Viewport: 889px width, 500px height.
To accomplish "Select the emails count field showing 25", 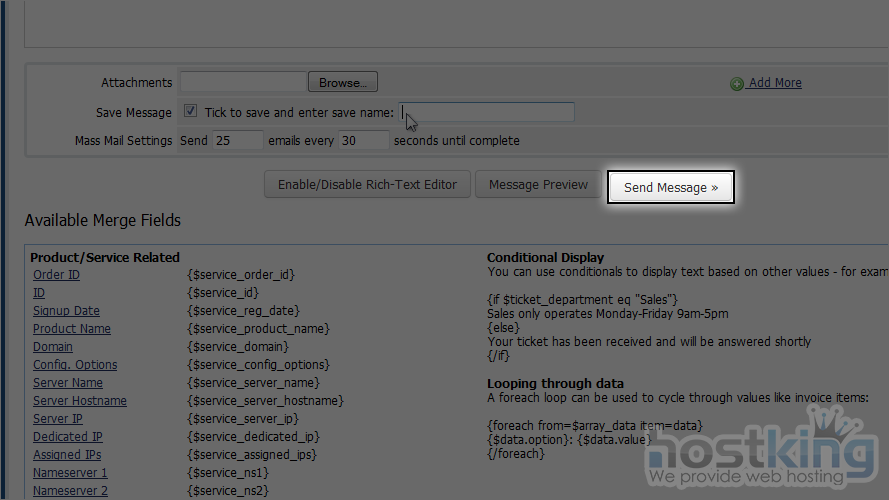I will click(237, 141).
